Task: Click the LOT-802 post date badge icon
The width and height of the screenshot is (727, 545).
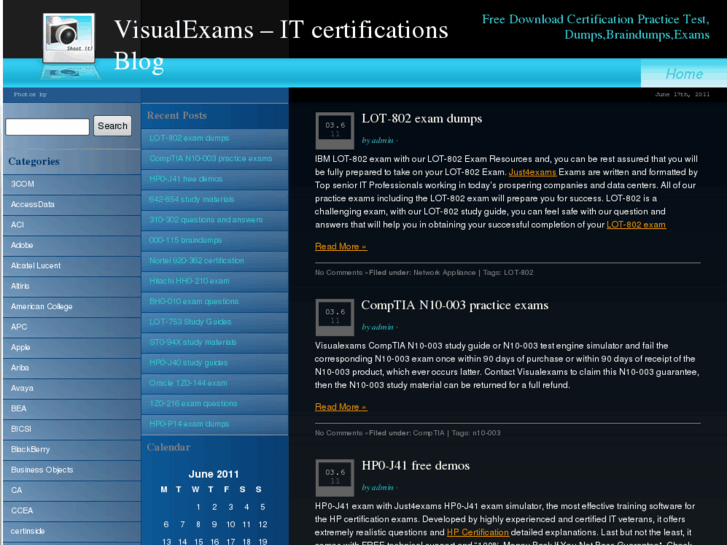Action: pos(335,130)
